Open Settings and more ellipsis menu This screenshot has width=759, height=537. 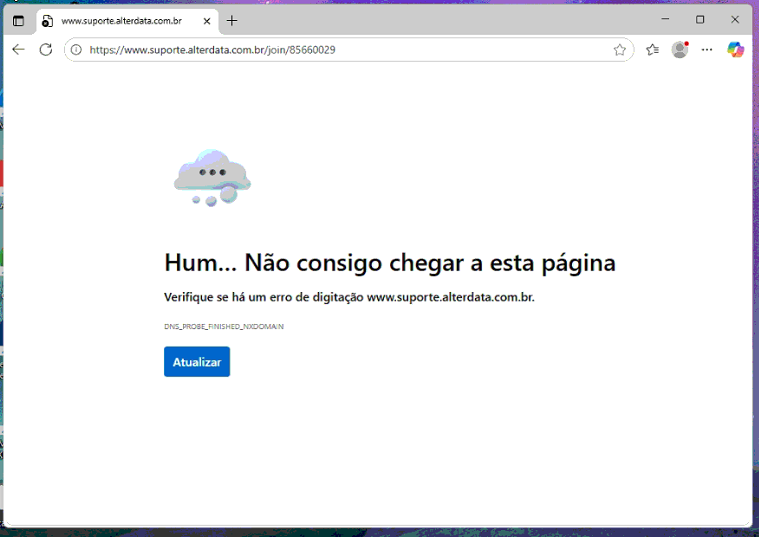pyautogui.click(x=707, y=49)
